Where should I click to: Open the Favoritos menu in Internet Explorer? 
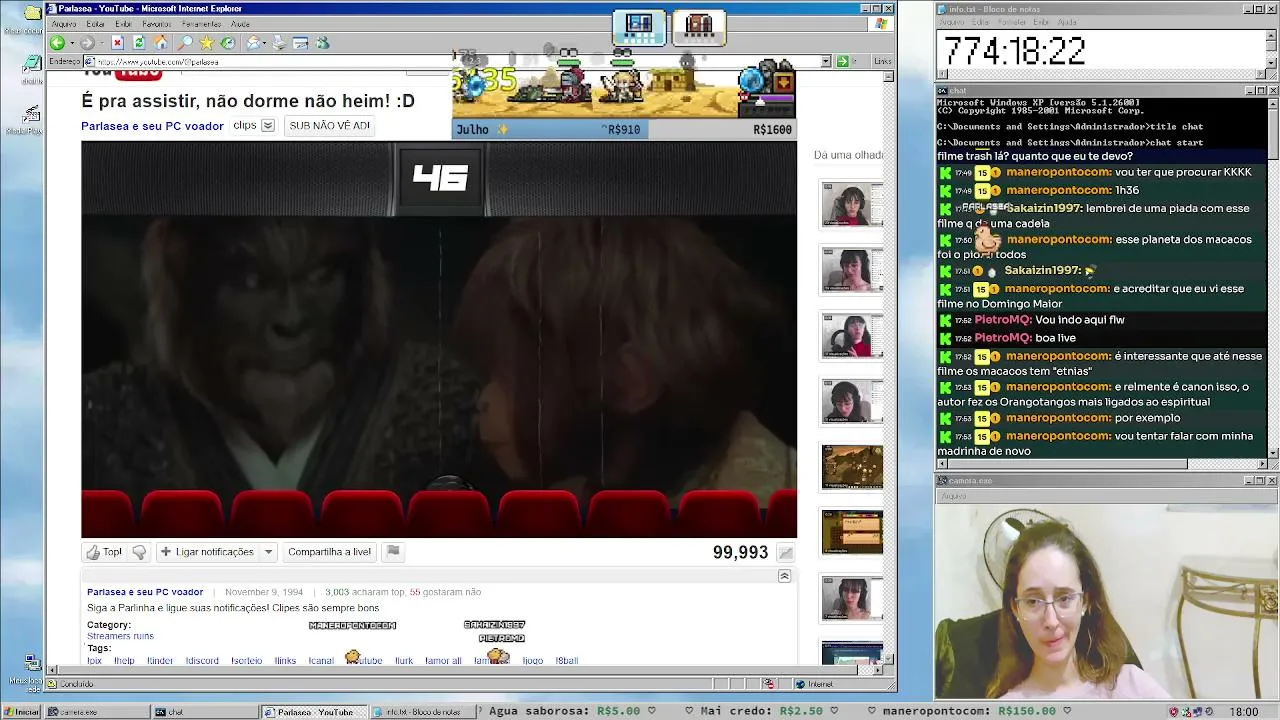pos(157,24)
